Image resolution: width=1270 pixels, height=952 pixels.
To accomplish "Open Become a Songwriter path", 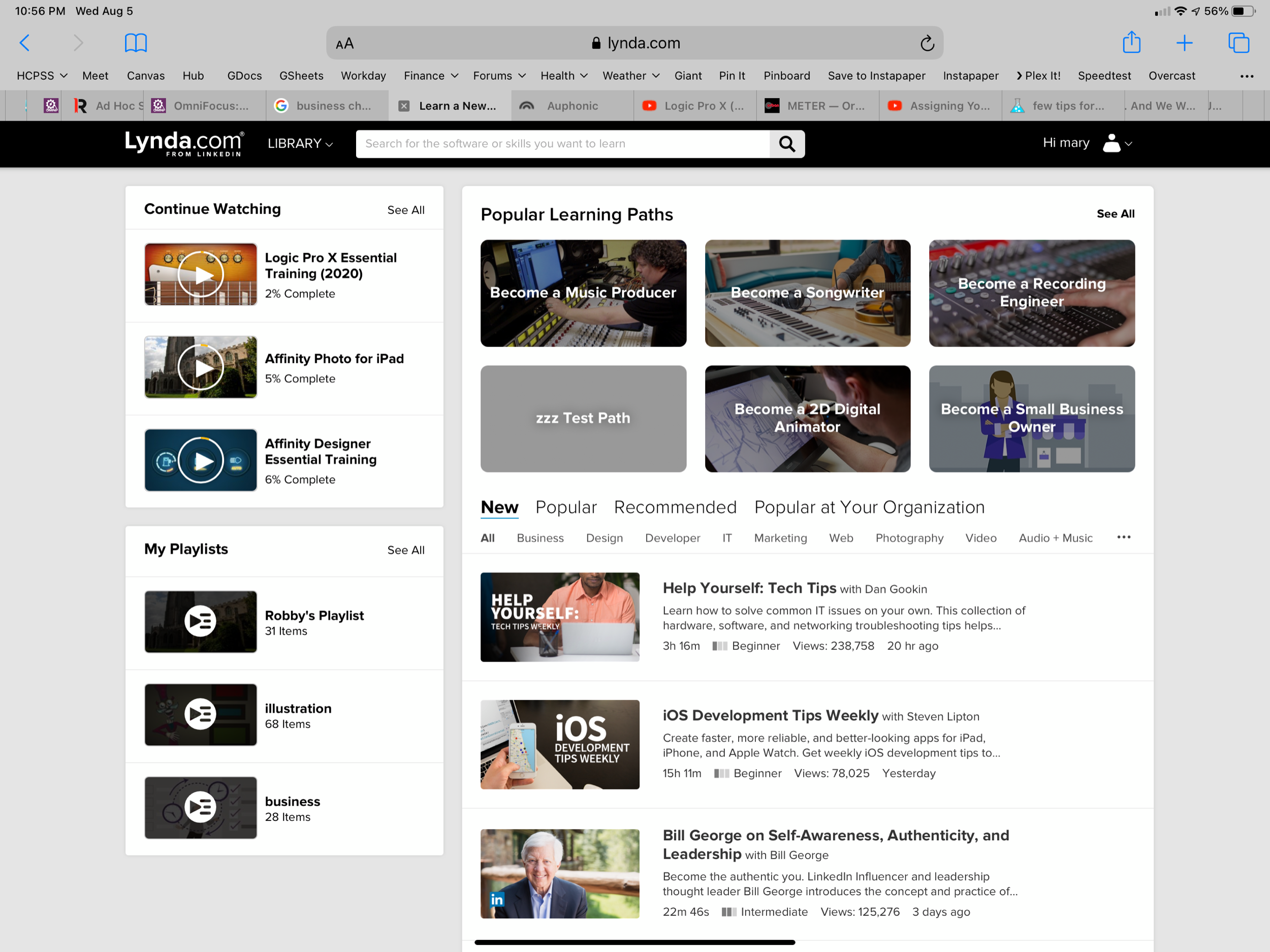I will tap(807, 293).
